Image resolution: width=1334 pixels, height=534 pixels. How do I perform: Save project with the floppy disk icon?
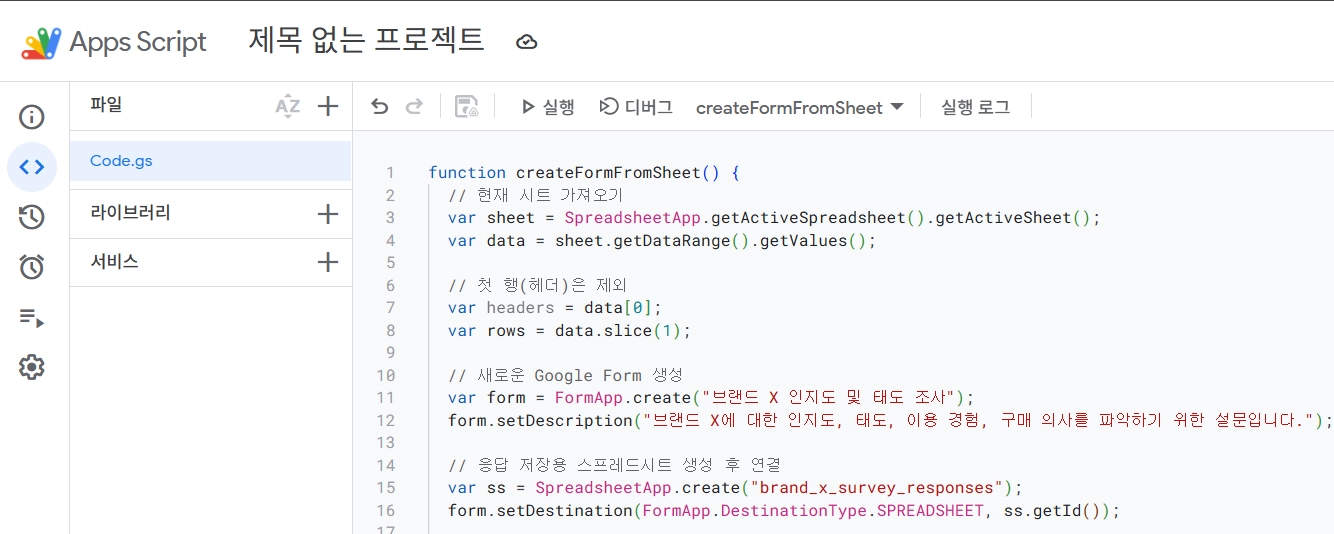466,107
